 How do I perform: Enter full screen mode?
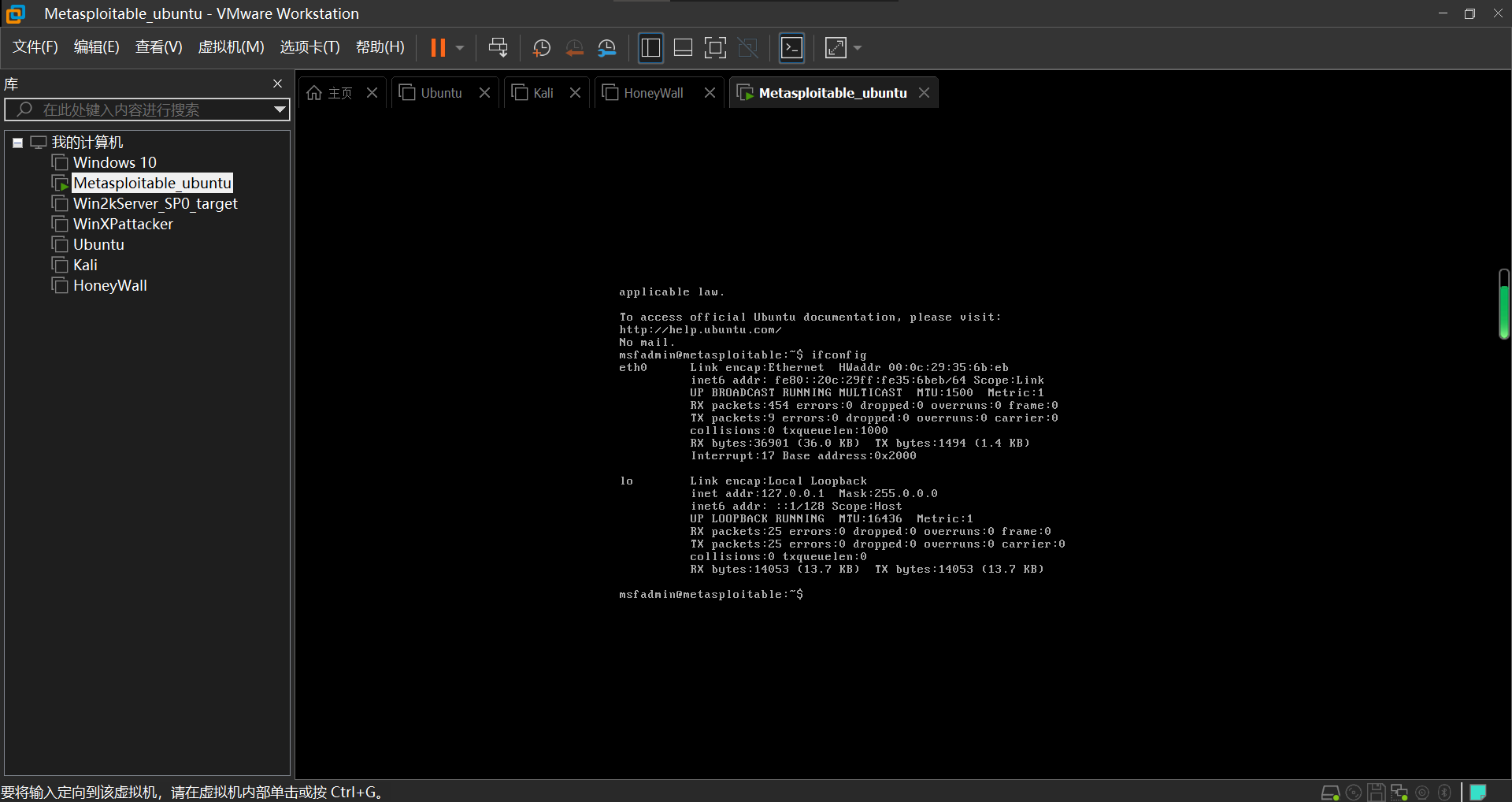click(x=715, y=48)
